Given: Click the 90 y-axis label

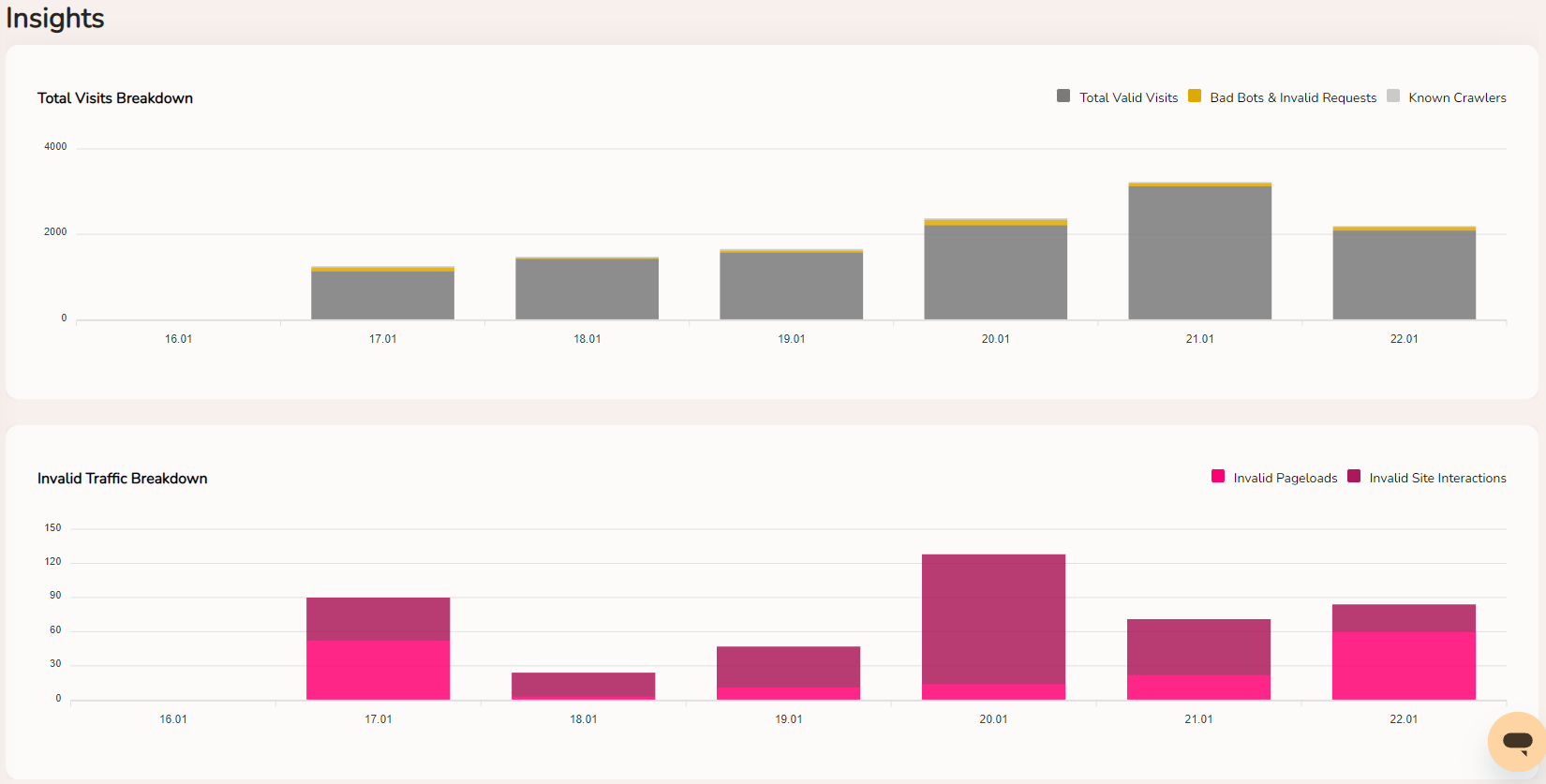Looking at the screenshot, I should 55,595.
